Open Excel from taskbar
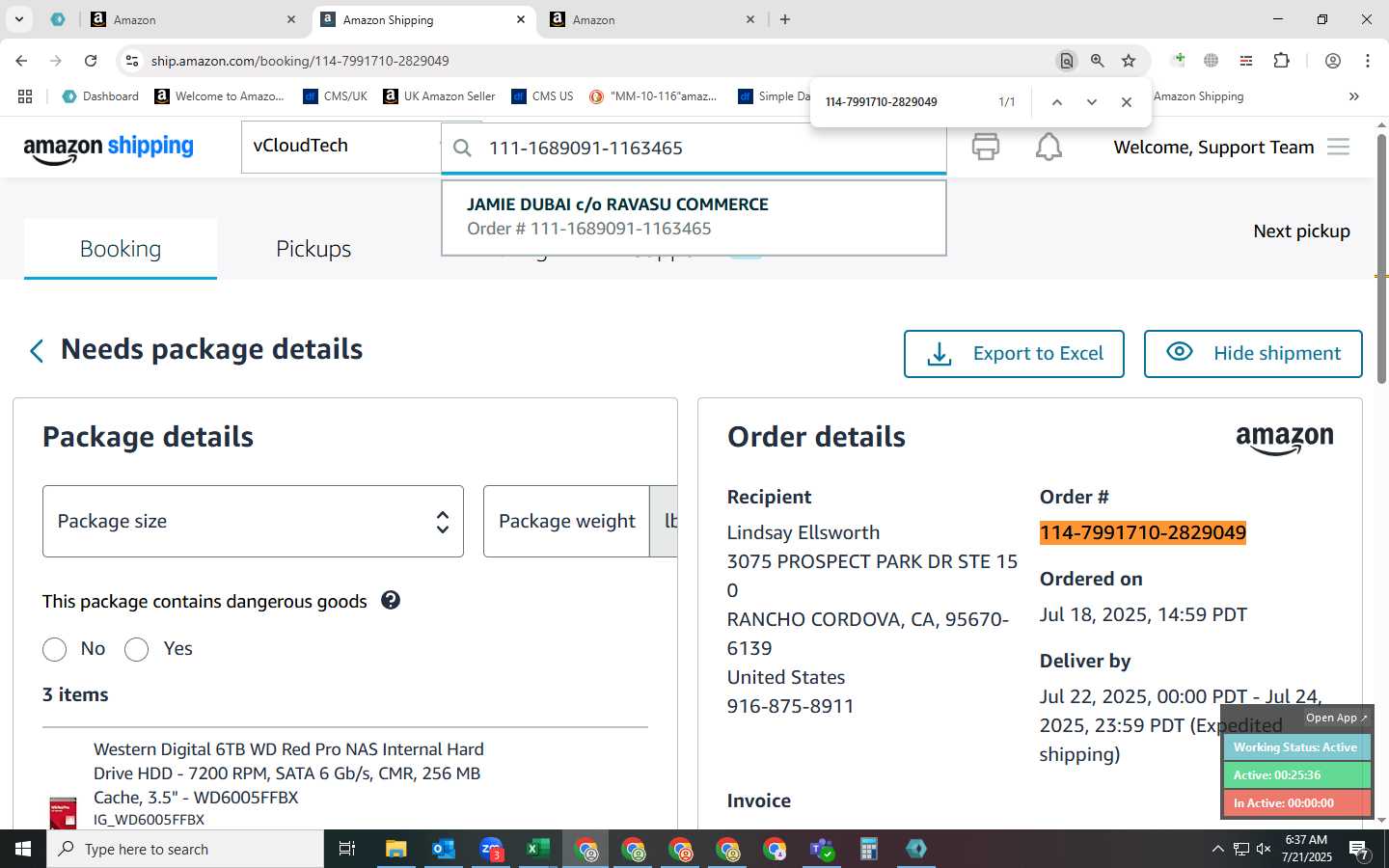This screenshot has width=1389, height=868. point(538,849)
